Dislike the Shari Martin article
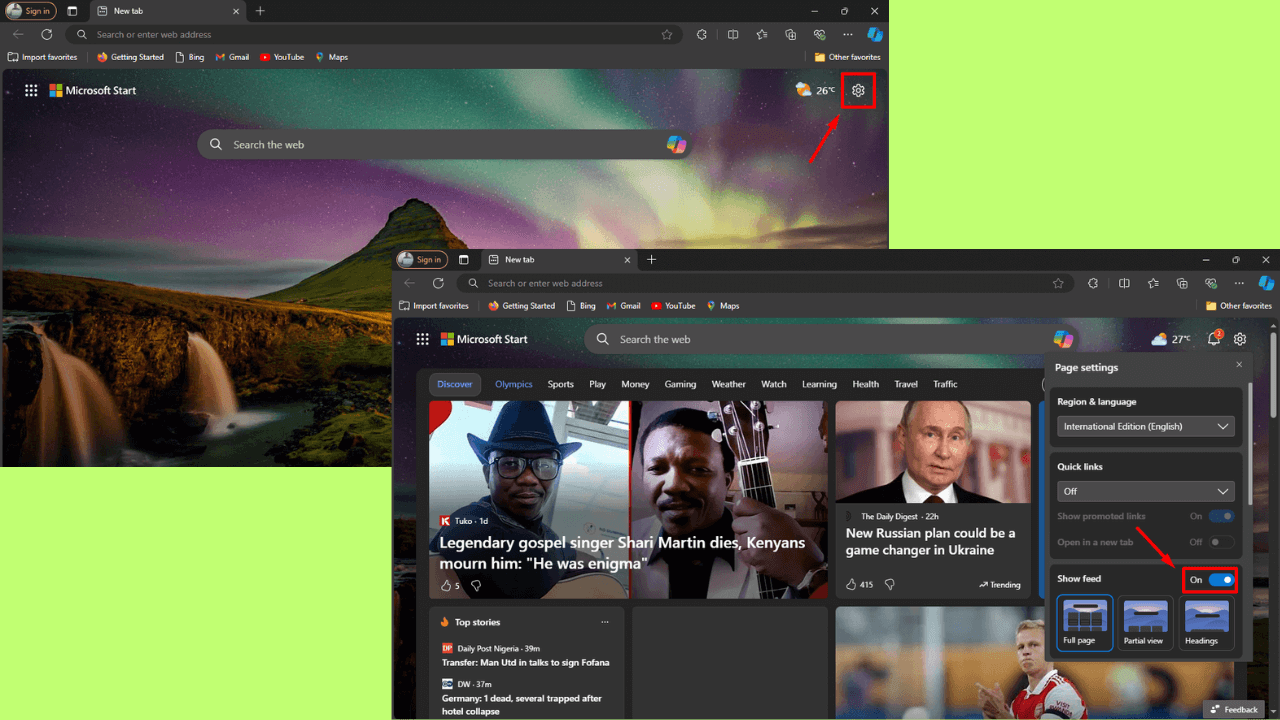Viewport: 1280px width, 720px height. tap(476, 585)
